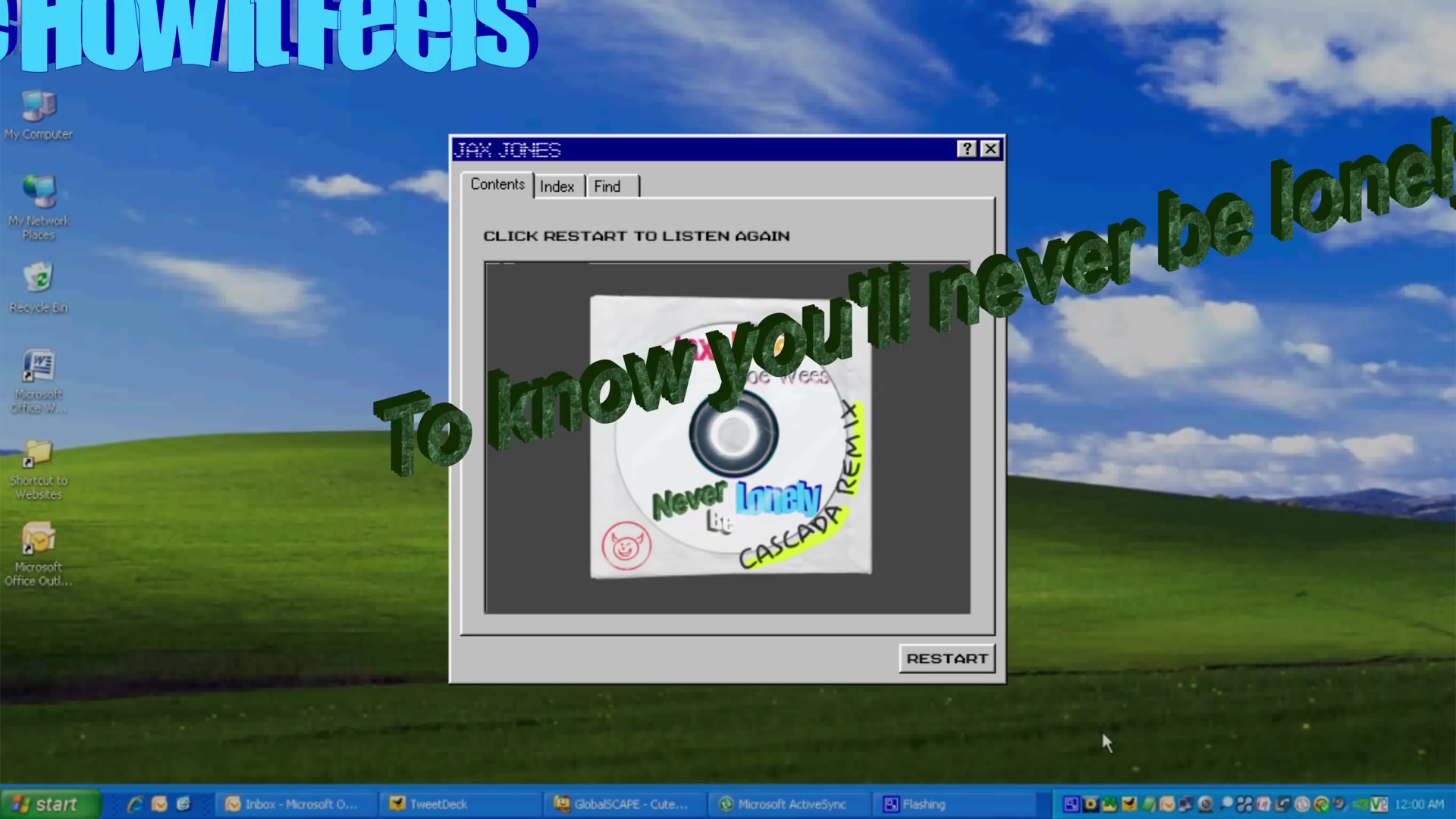Click the green shield checkmark tray icon
The height and width of the screenshot is (819, 1456).
click(x=1322, y=804)
